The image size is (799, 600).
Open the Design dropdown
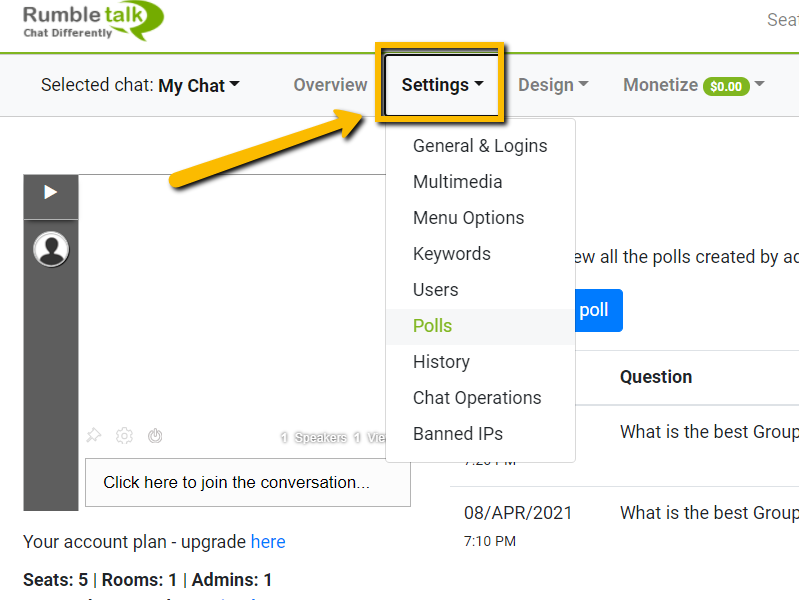553,85
